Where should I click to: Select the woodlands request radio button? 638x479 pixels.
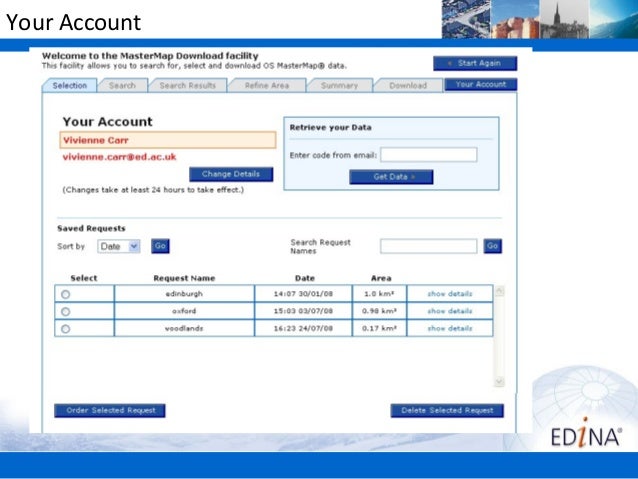tap(66, 329)
